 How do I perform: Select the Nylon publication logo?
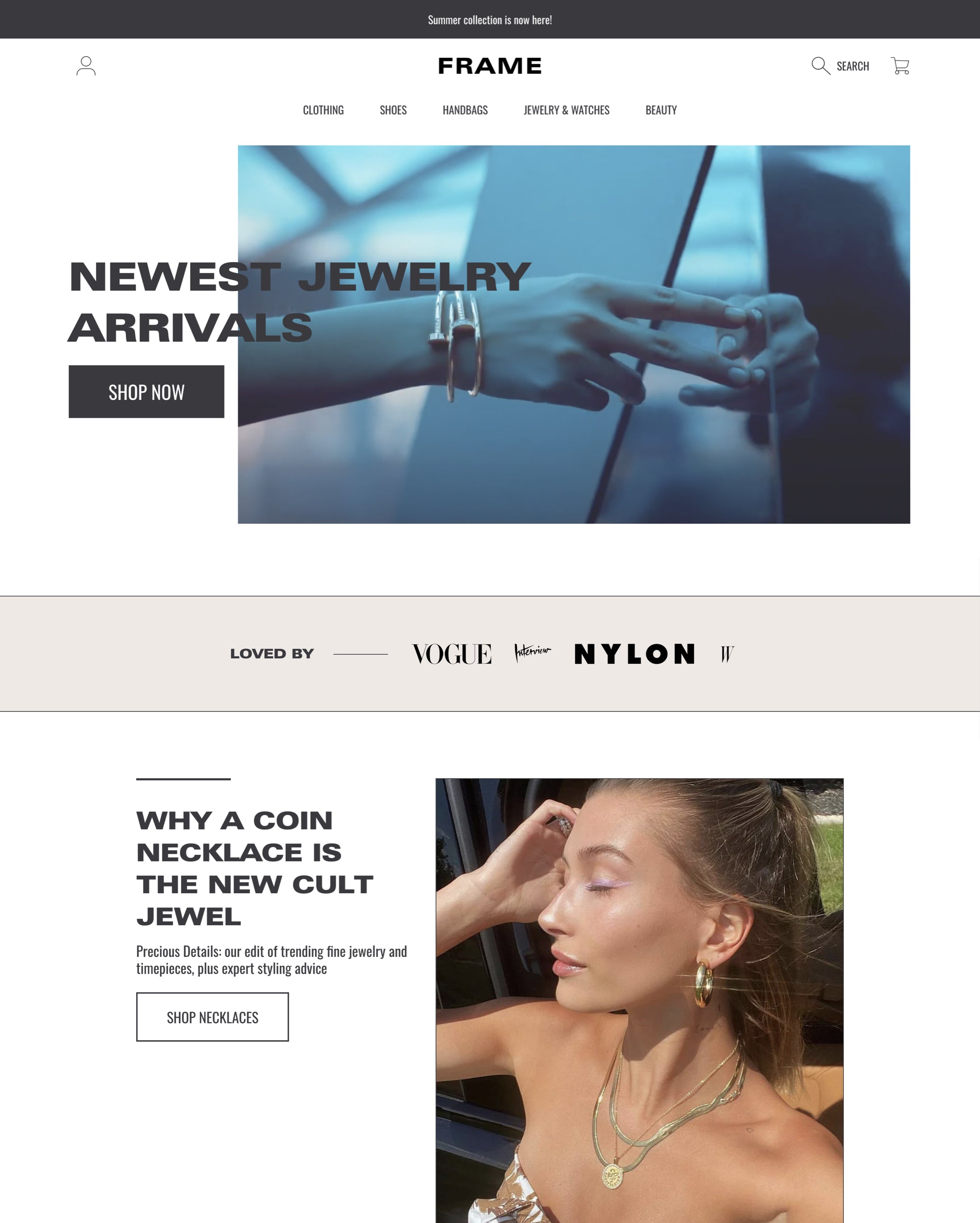pos(634,654)
